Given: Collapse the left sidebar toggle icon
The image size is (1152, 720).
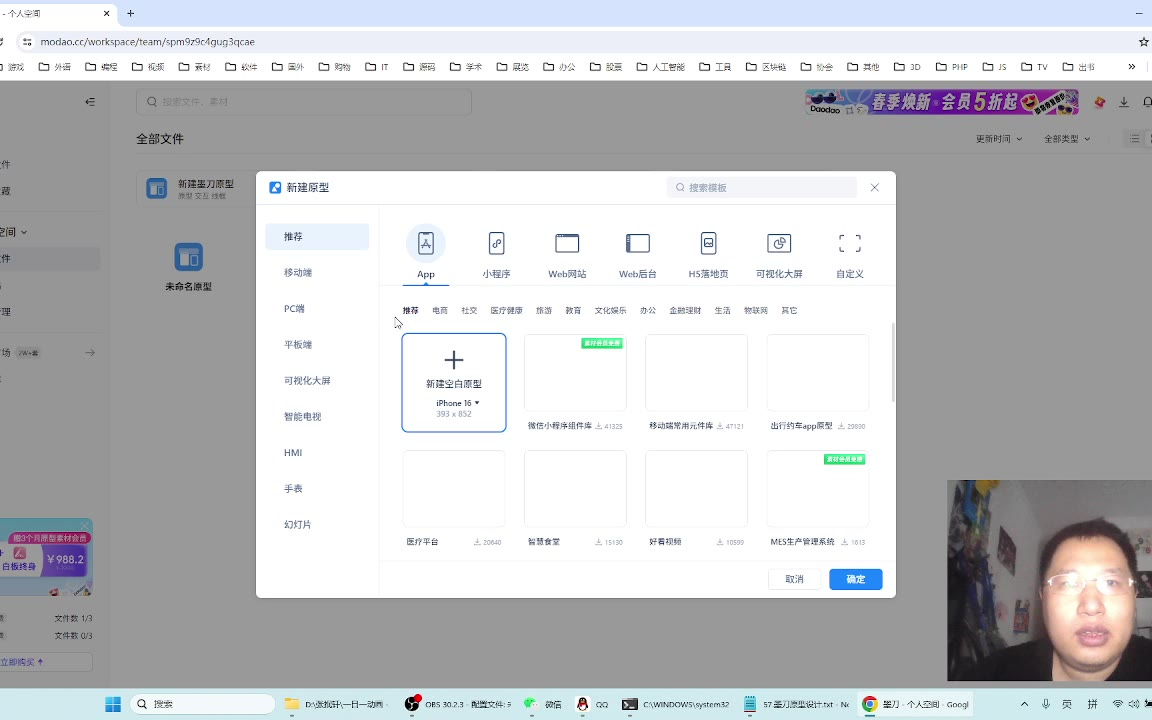Looking at the screenshot, I should 90,101.
